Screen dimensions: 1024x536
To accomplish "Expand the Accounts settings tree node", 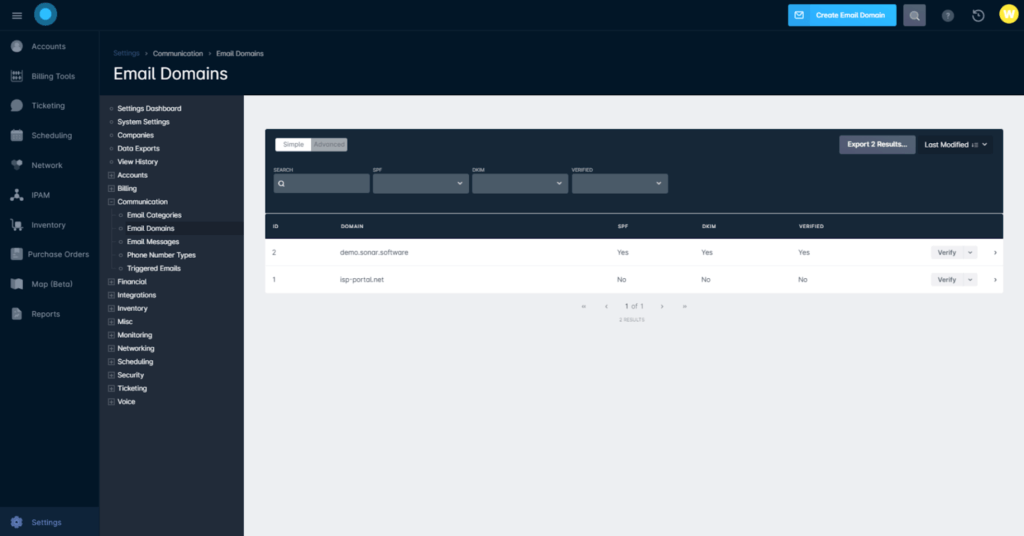I will (111, 175).
